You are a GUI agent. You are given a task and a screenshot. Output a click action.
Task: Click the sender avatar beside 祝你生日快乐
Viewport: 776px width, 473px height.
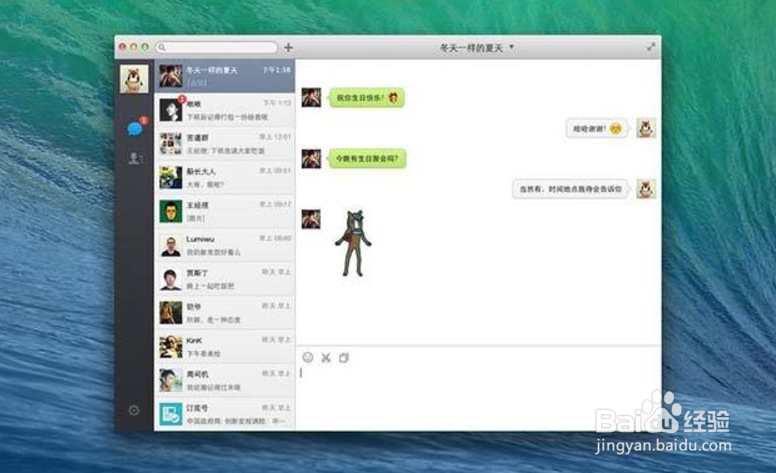[x=311, y=97]
